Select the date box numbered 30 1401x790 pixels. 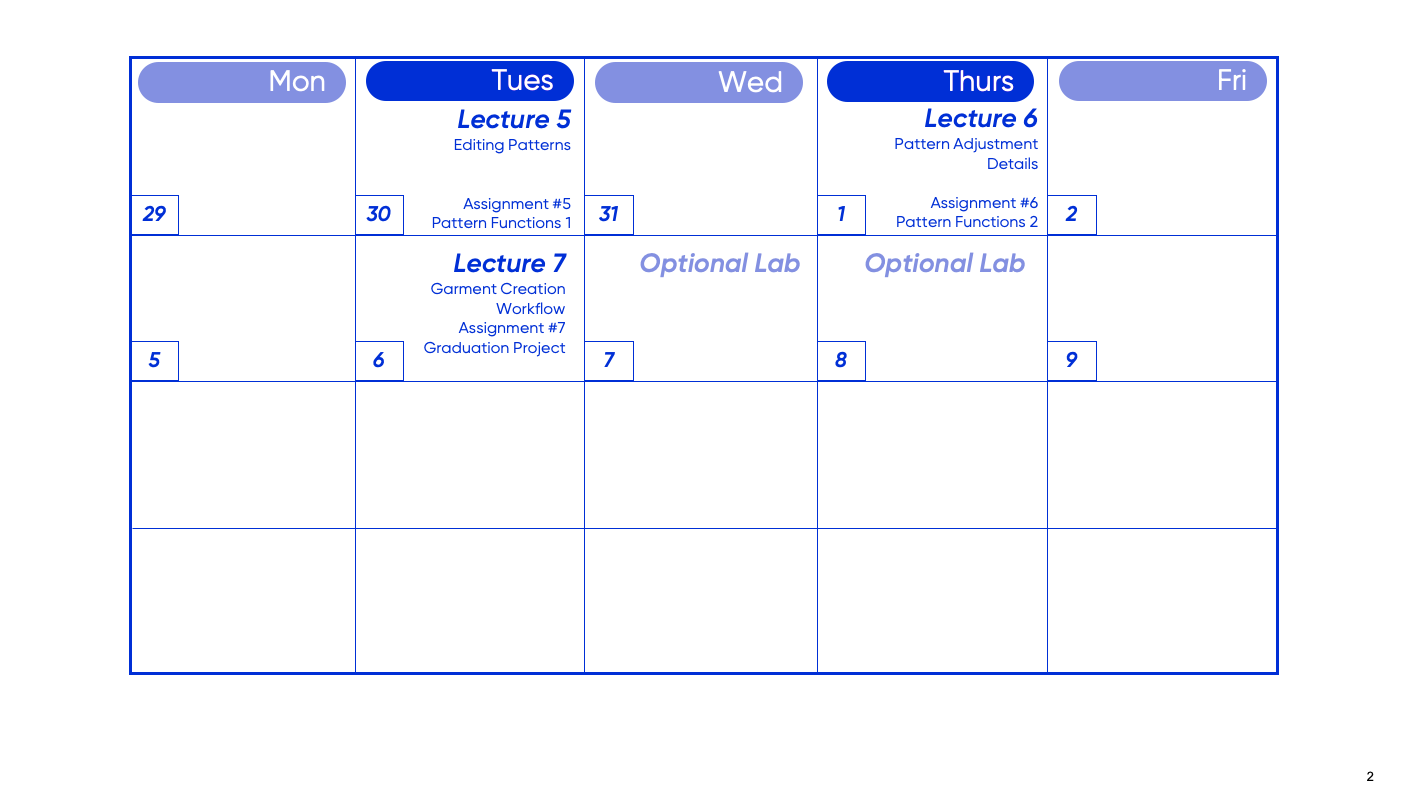pyautogui.click(x=380, y=214)
